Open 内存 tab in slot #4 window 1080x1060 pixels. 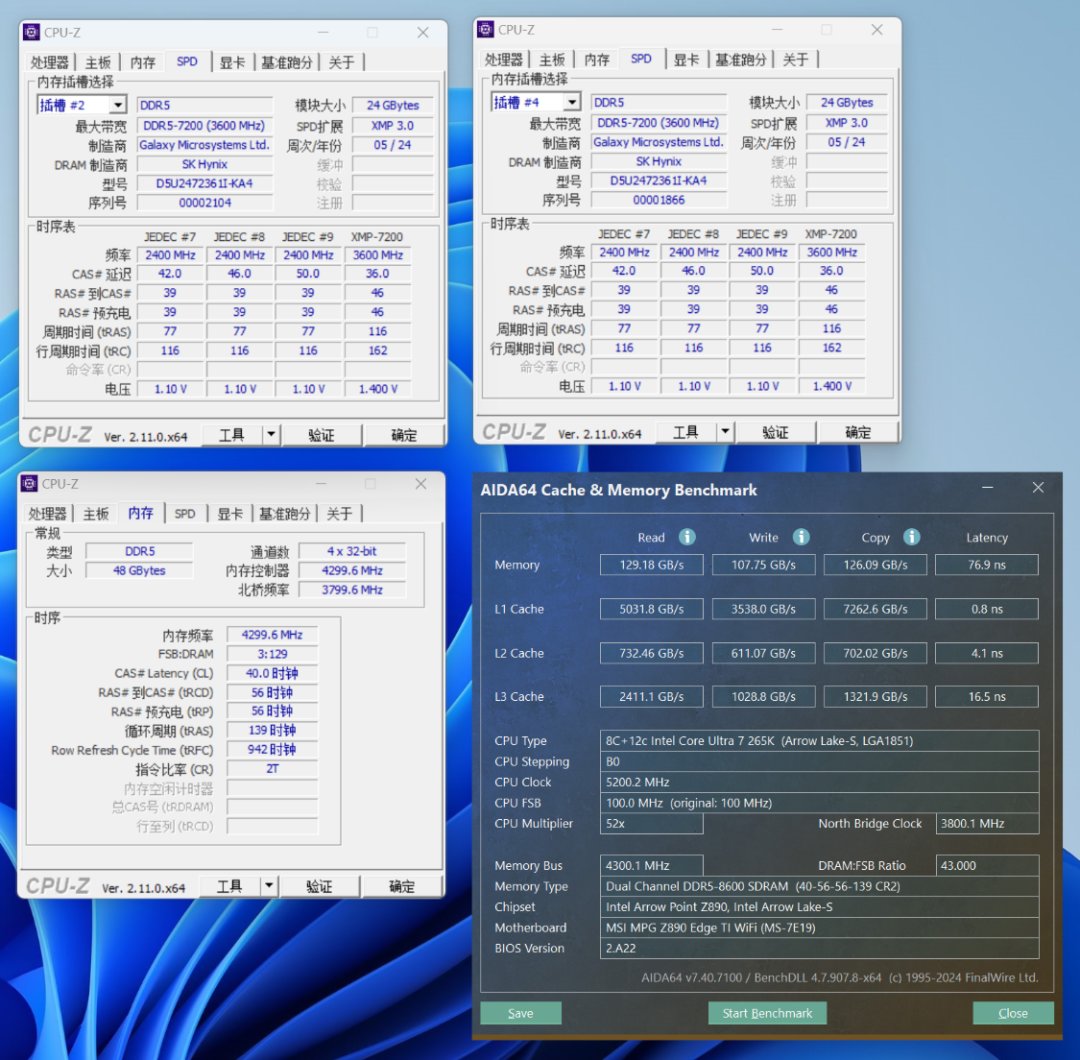click(596, 60)
